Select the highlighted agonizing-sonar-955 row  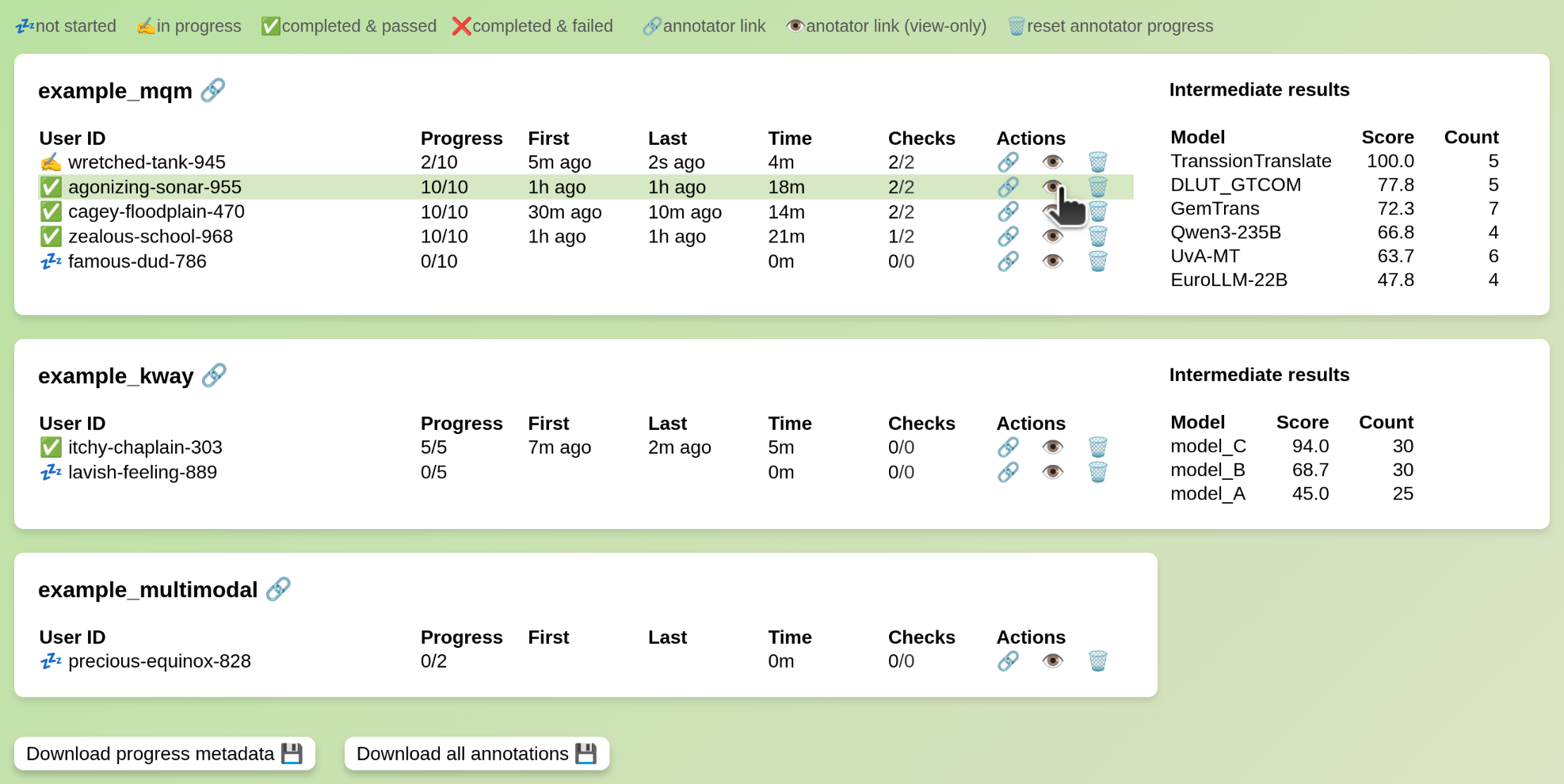tap(555, 187)
